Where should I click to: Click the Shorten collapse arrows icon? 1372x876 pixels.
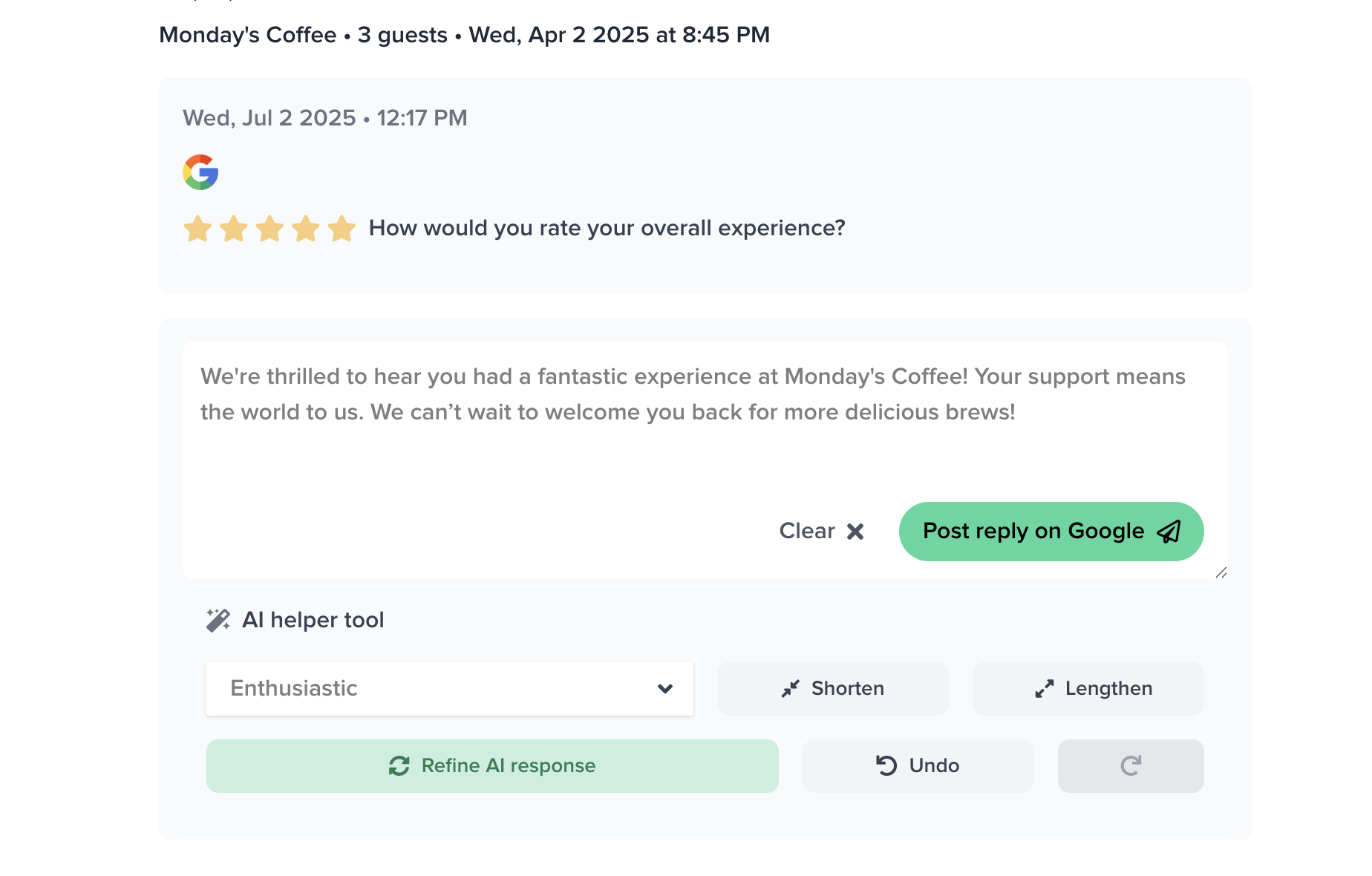[790, 689]
